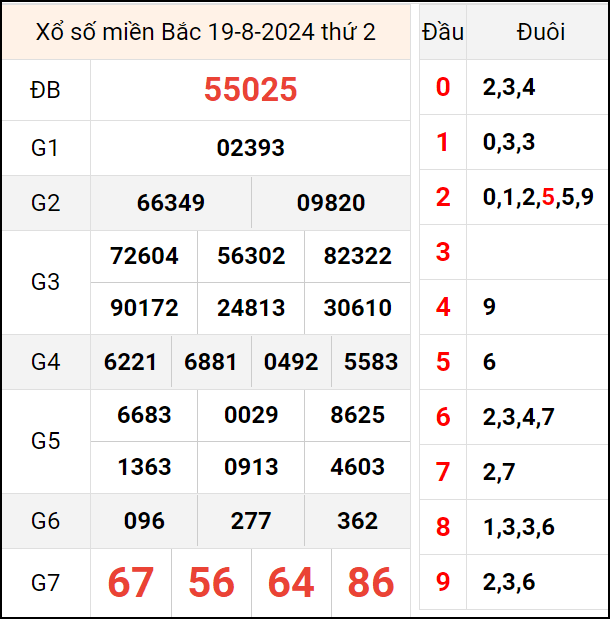Click G3 number 30610

357,308
